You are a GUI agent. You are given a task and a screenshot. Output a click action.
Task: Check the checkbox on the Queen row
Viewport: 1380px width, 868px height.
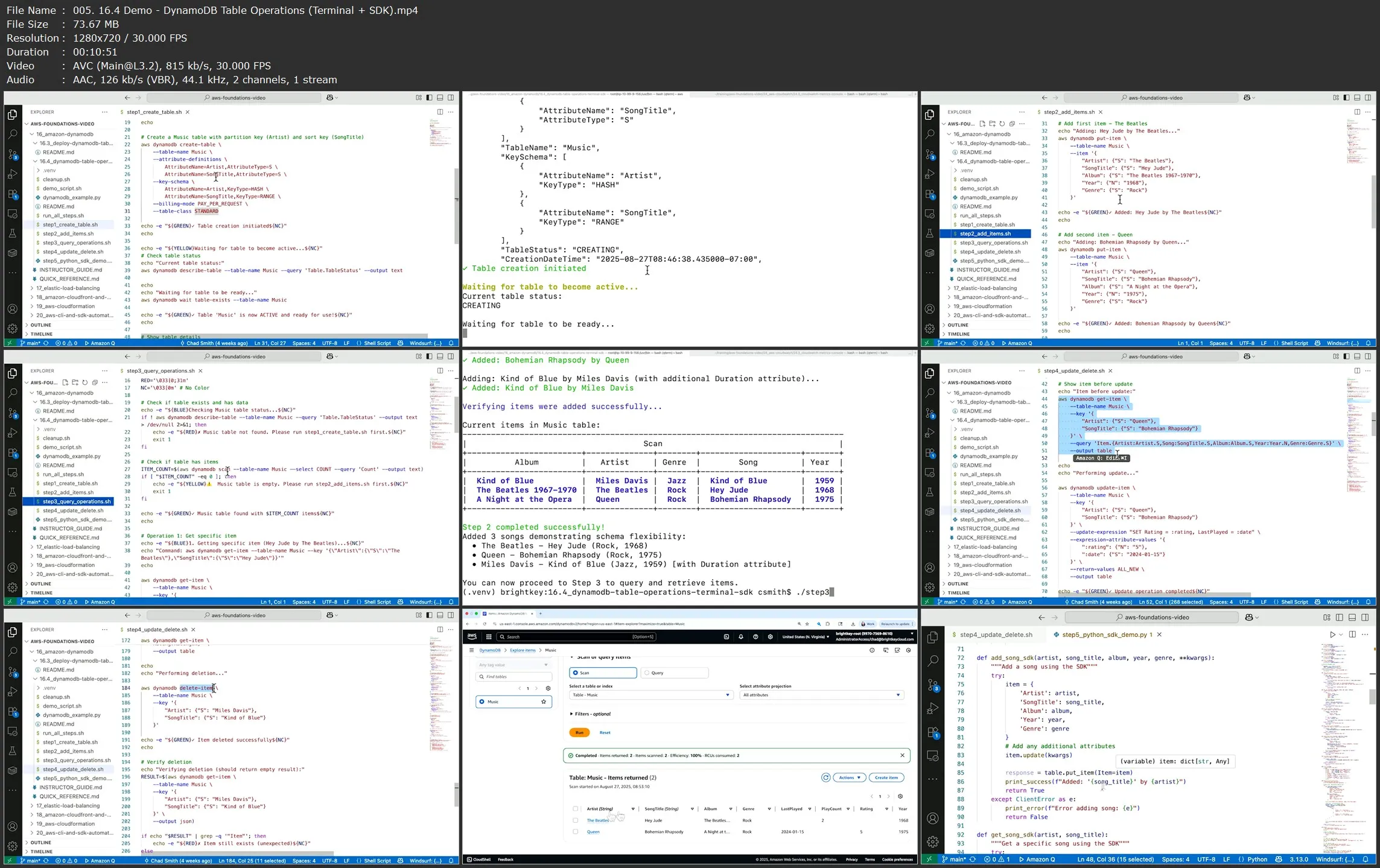(575, 831)
